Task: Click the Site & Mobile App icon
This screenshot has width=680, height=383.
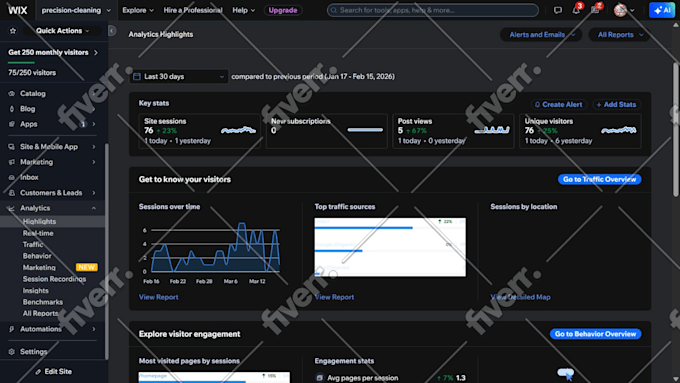Action: point(11,147)
